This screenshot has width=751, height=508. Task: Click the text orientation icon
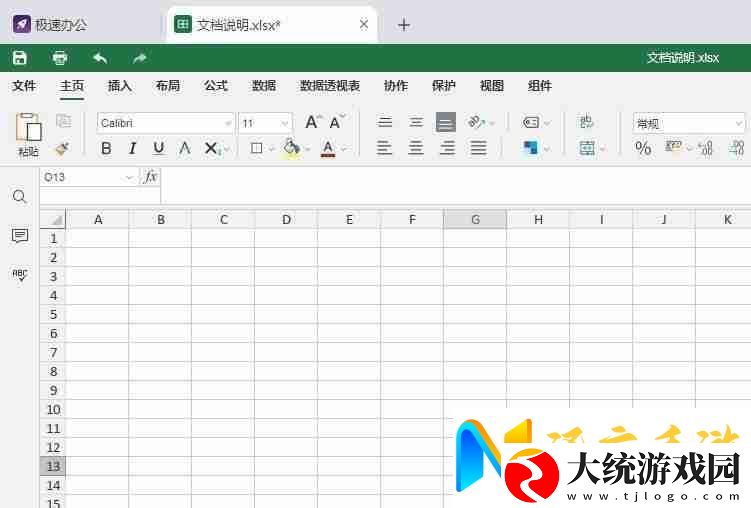point(475,122)
